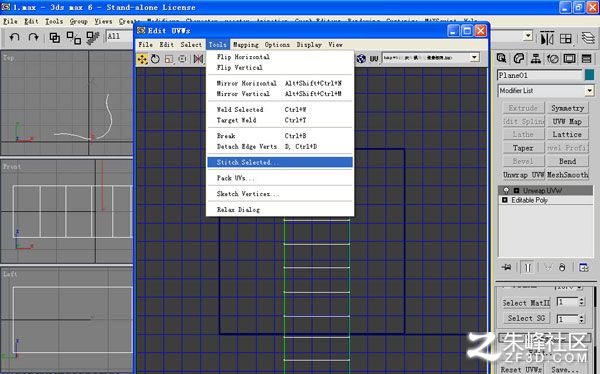The width and height of the screenshot is (600, 374).
Task: Click the Plane01 object color swatch
Action: pyautogui.click(x=590, y=75)
